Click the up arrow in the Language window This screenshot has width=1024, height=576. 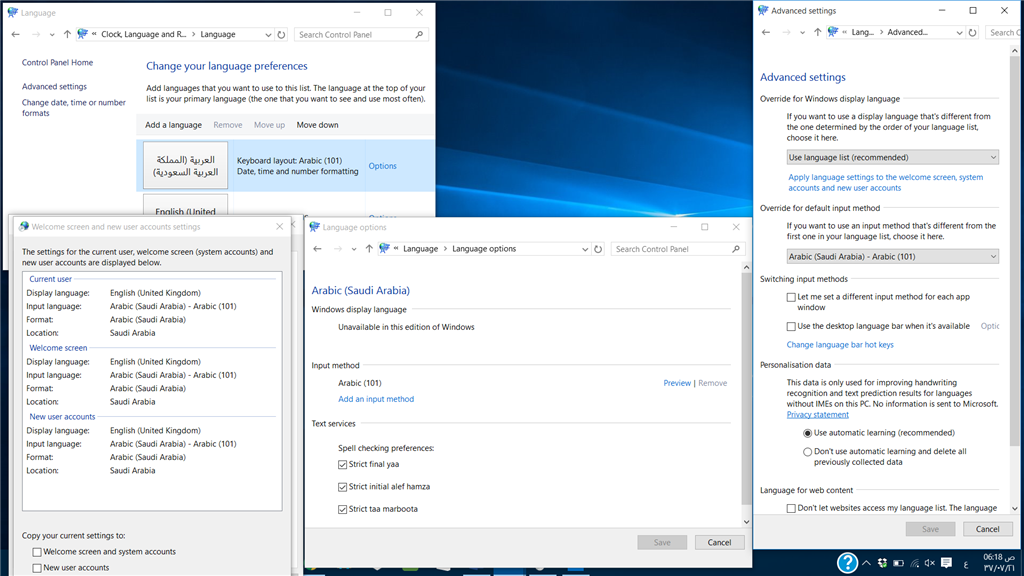pyautogui.click(x=67, y=35)
